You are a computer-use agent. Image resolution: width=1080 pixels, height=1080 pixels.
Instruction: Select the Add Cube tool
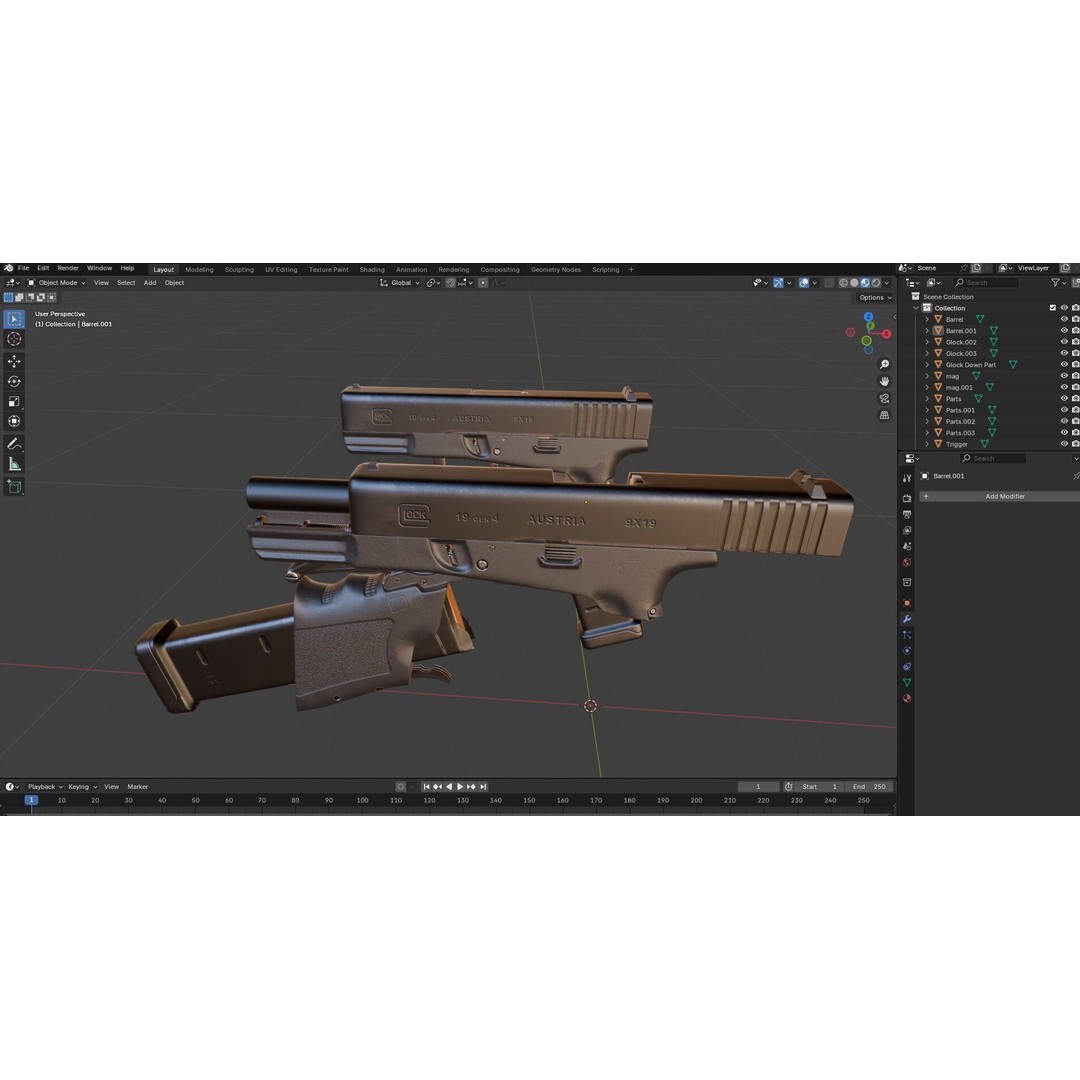tap(14, 486)
